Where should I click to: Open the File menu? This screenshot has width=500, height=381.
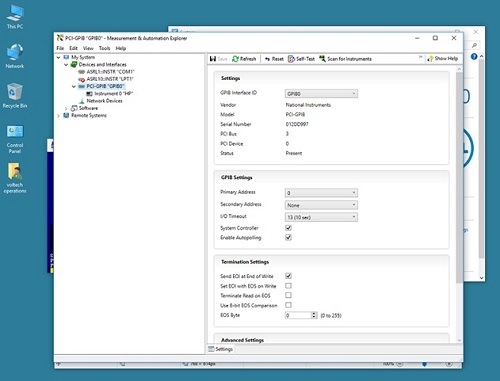60,48
